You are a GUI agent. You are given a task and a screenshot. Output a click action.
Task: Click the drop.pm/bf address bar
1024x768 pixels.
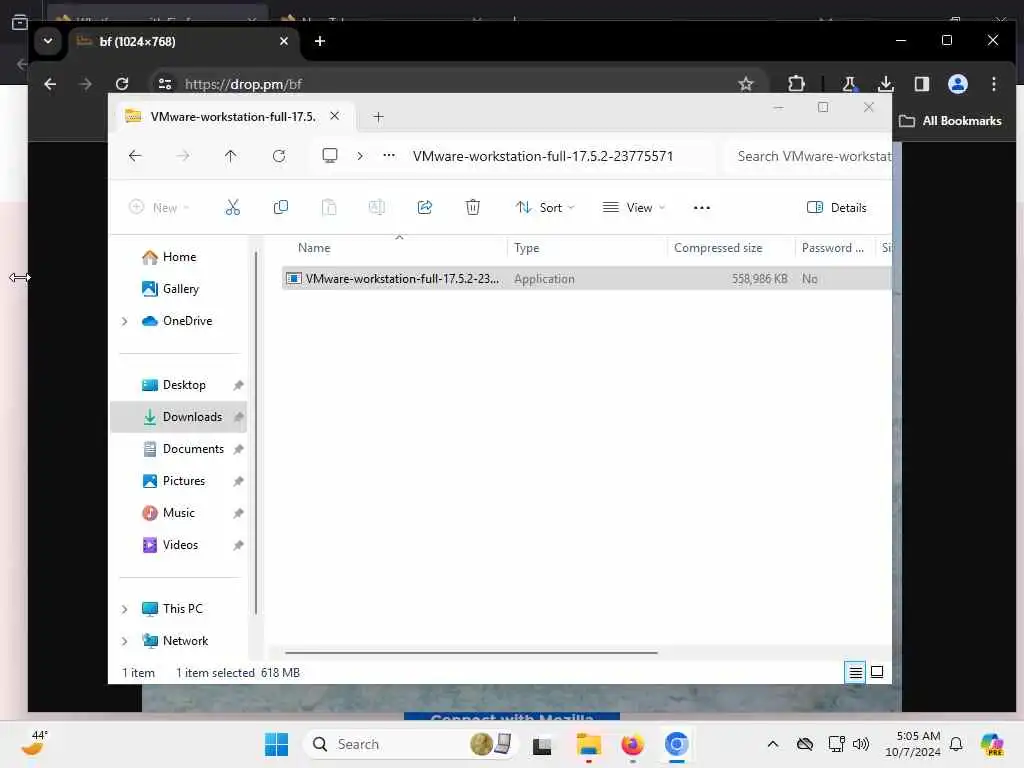pos(457,84)
